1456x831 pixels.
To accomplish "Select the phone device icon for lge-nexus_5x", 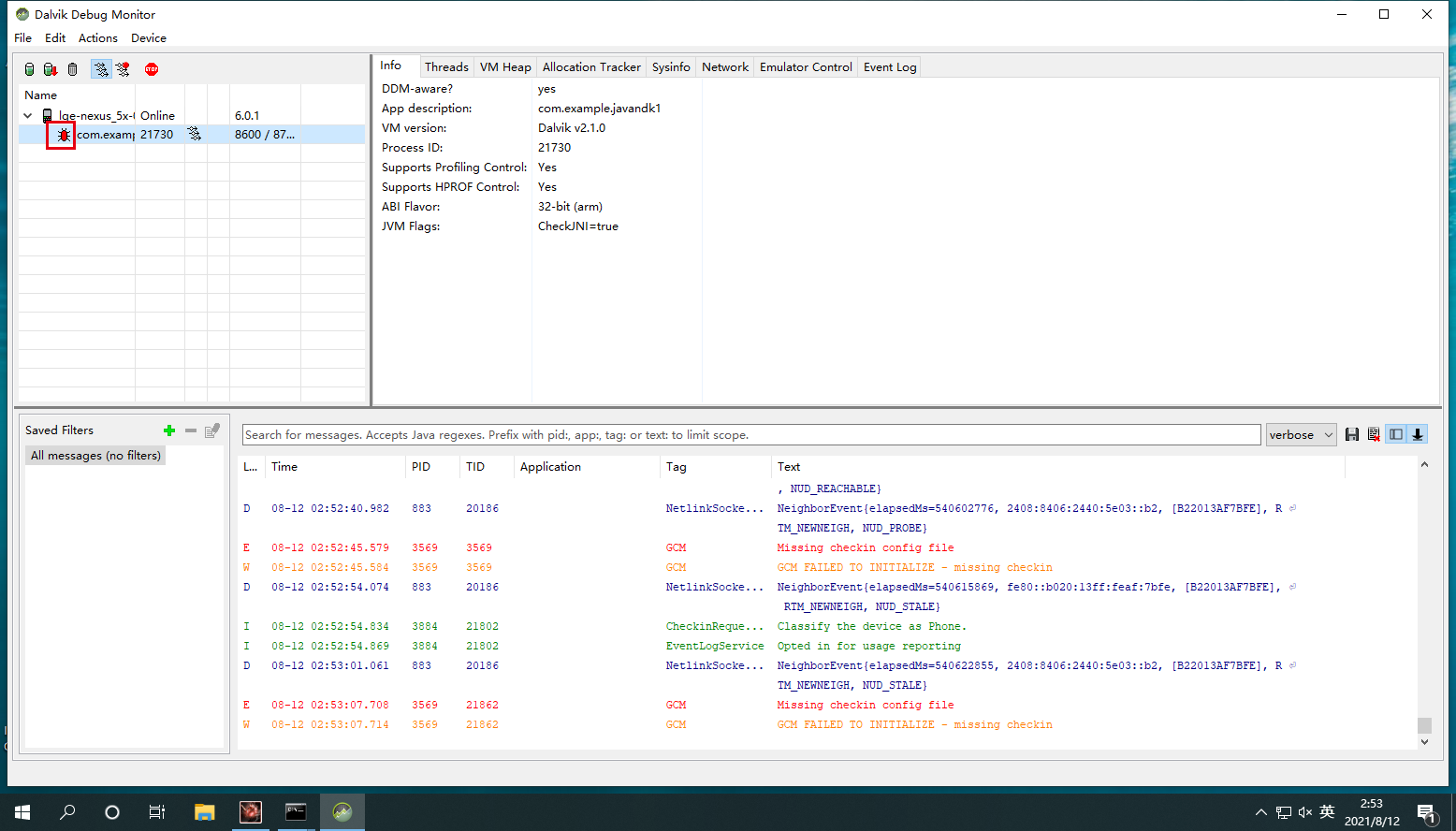I will 47,116.
